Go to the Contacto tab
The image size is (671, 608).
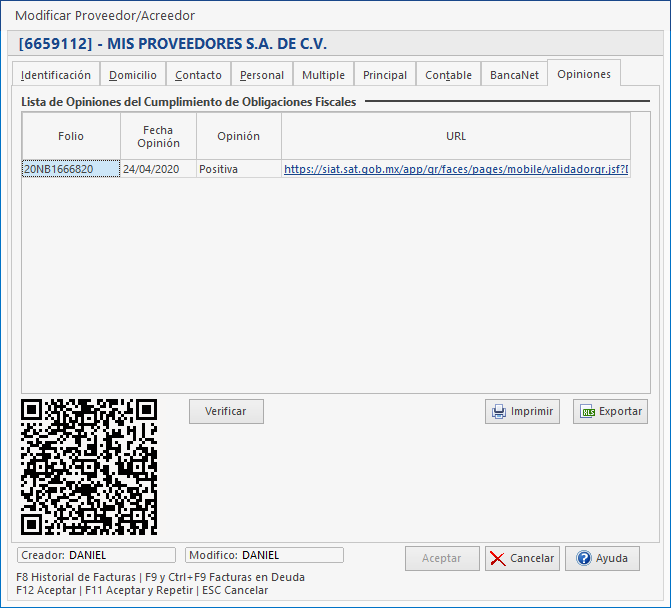coord(198,75)
